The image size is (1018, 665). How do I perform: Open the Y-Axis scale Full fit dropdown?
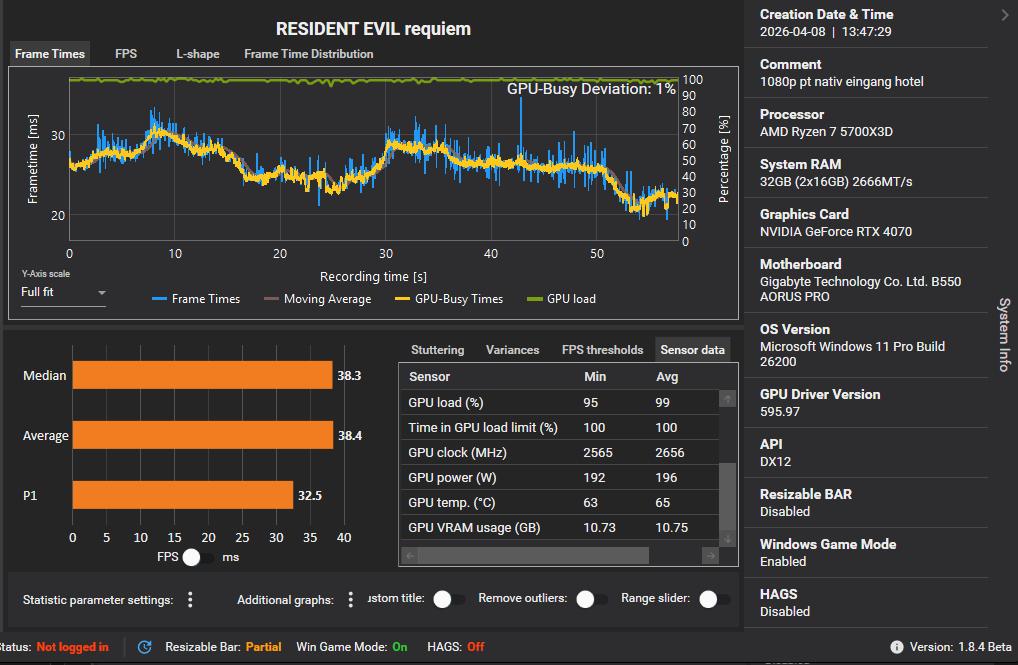click(63, 293)
